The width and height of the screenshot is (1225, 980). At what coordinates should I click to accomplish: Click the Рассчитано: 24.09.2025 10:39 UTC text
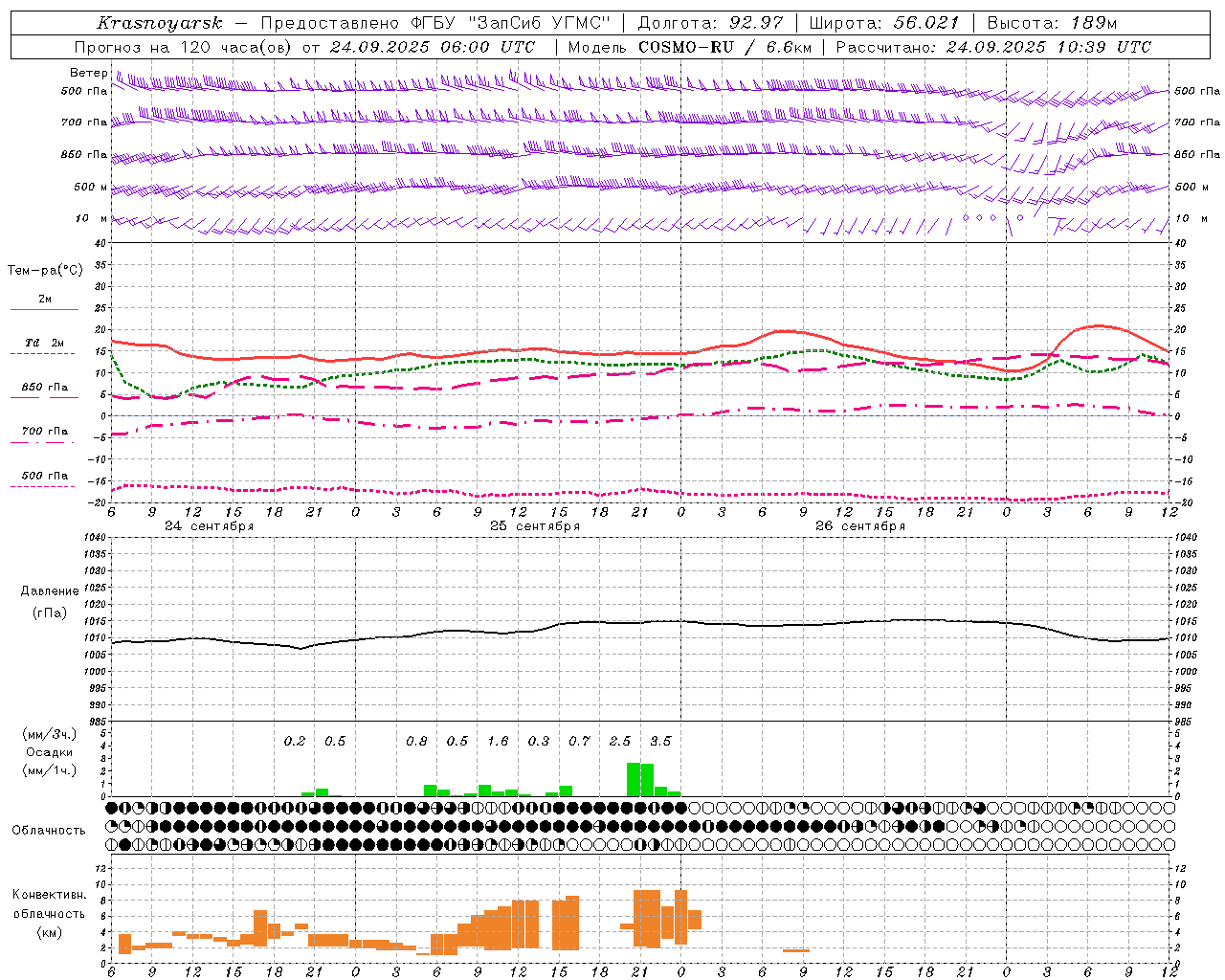[x=993, y=47]
